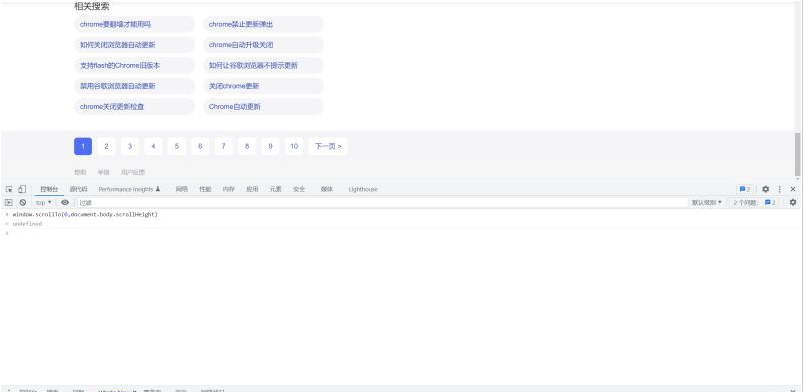Open related search chrome要翻墙才能用吗

coord(135,24)
